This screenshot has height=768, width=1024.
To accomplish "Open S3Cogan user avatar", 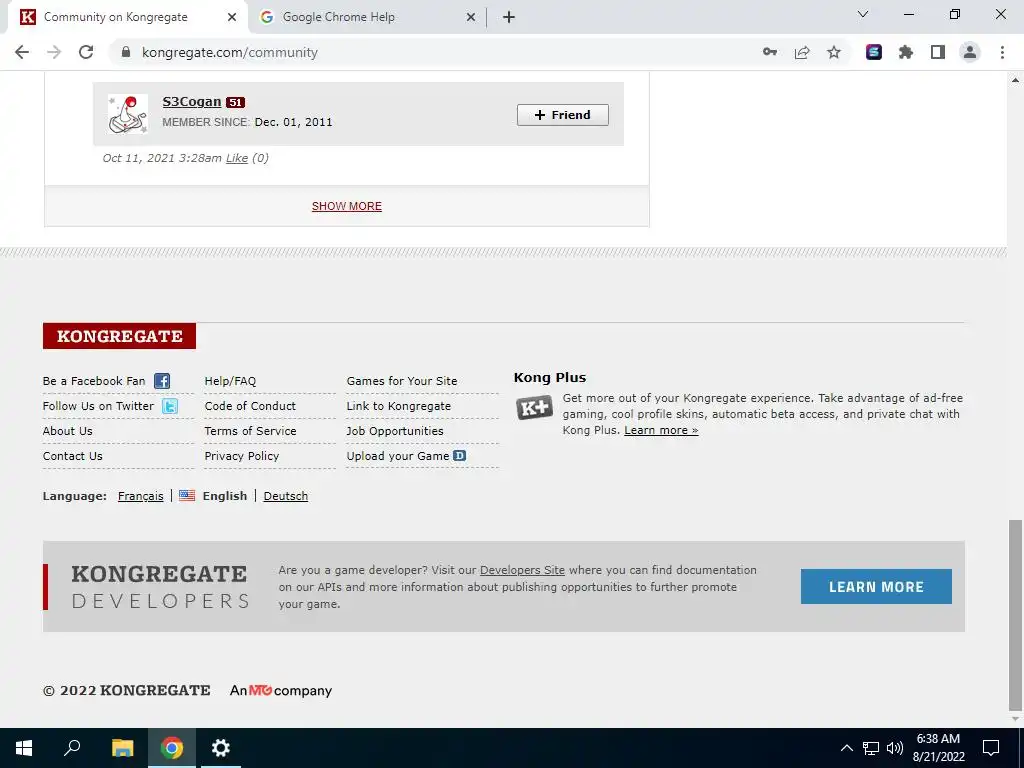I will [x=127, y=114].
